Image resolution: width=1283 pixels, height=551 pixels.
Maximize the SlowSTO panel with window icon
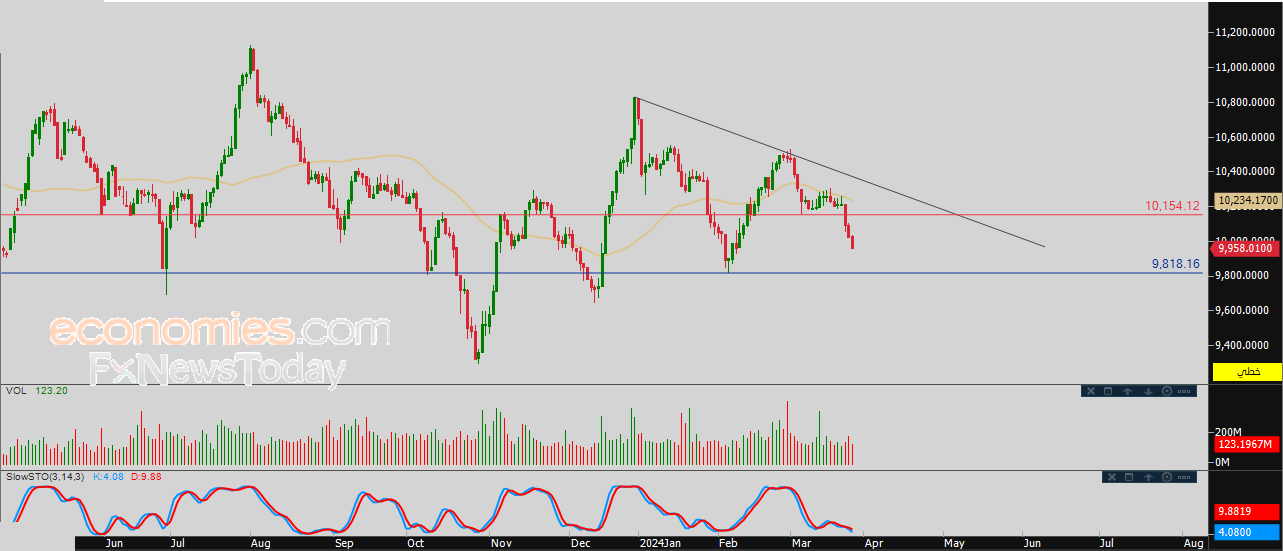click(1128, 478)
